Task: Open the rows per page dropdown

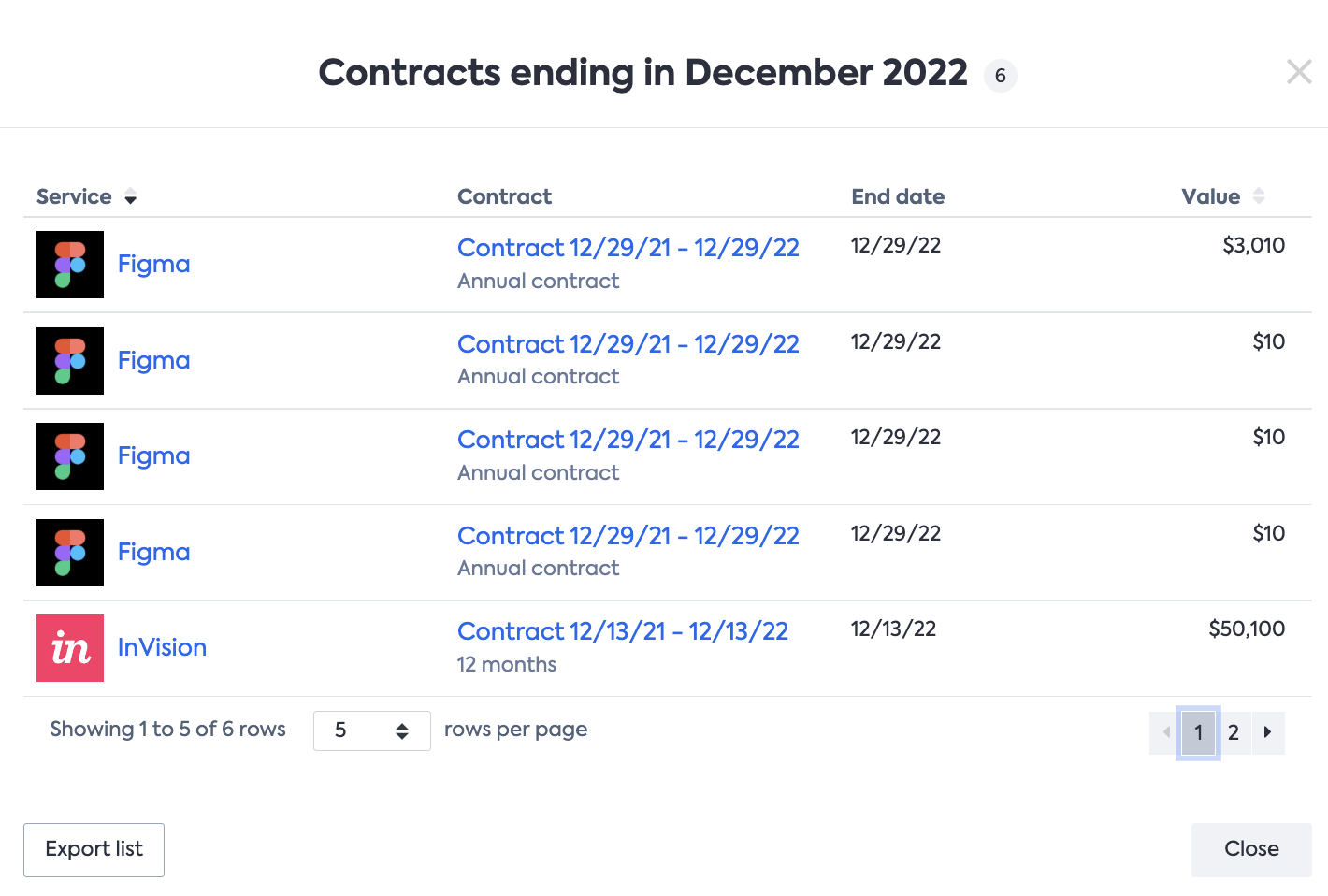Action: tap(371, 730)
